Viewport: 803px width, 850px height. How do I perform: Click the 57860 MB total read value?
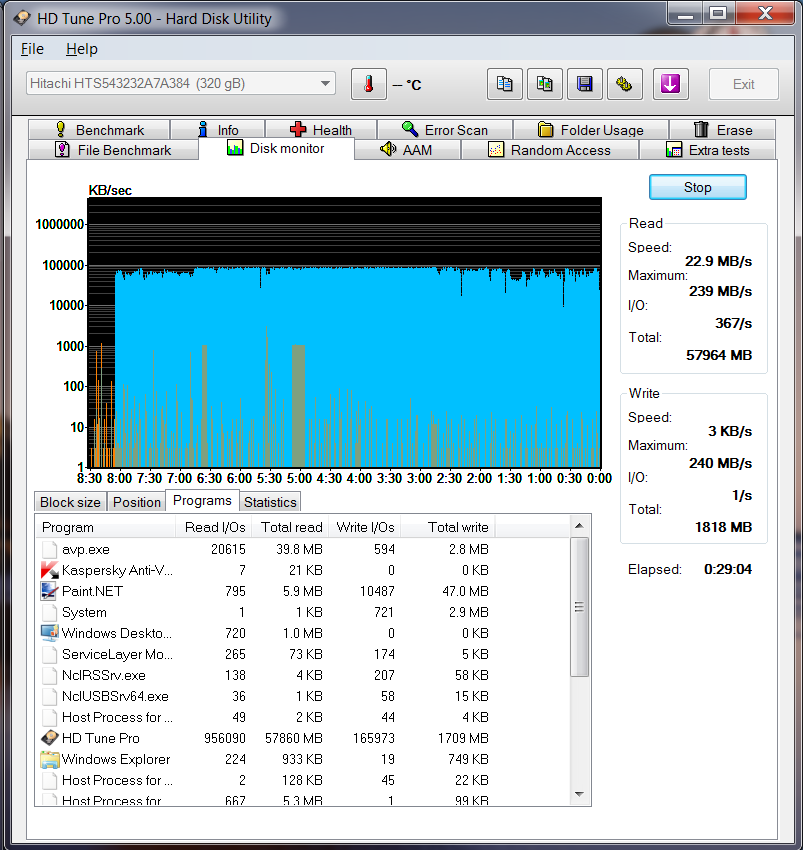click(293, 738)
